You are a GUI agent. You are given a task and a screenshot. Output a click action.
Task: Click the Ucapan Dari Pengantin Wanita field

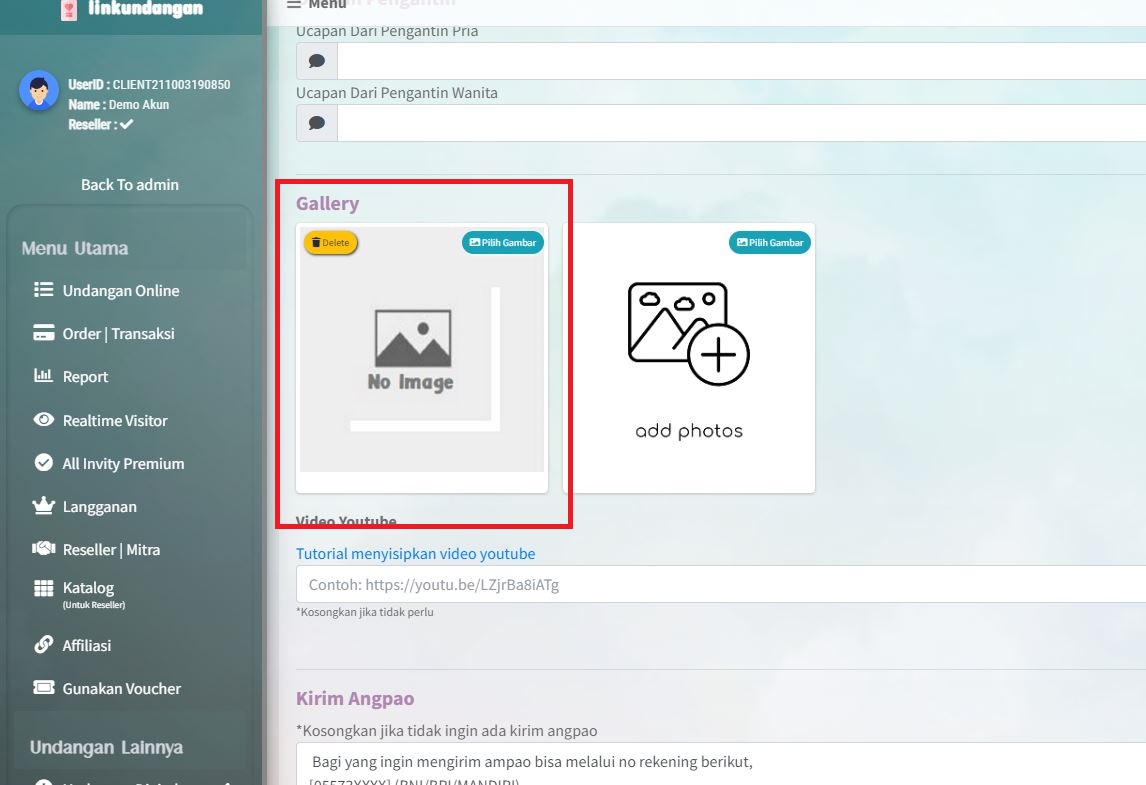click(x=740, y=123)
